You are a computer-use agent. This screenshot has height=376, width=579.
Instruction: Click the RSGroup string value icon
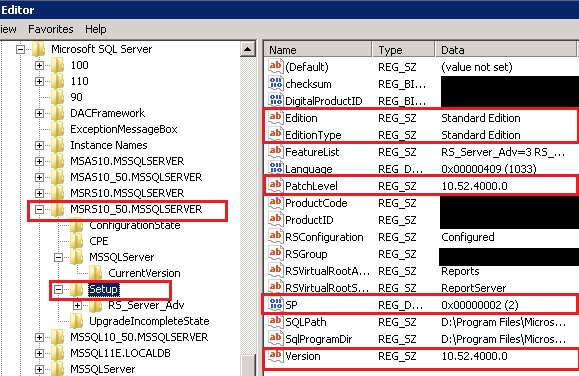point(275,253)
